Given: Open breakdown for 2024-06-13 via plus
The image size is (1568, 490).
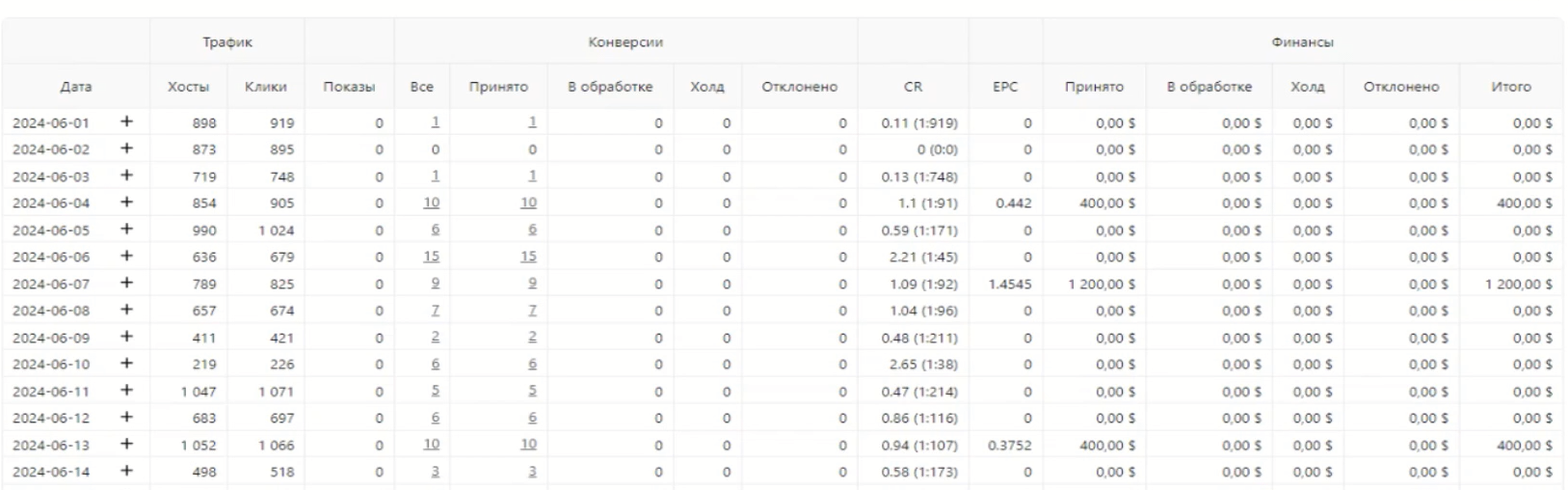Looking at the screenshot, I should 126,445.
